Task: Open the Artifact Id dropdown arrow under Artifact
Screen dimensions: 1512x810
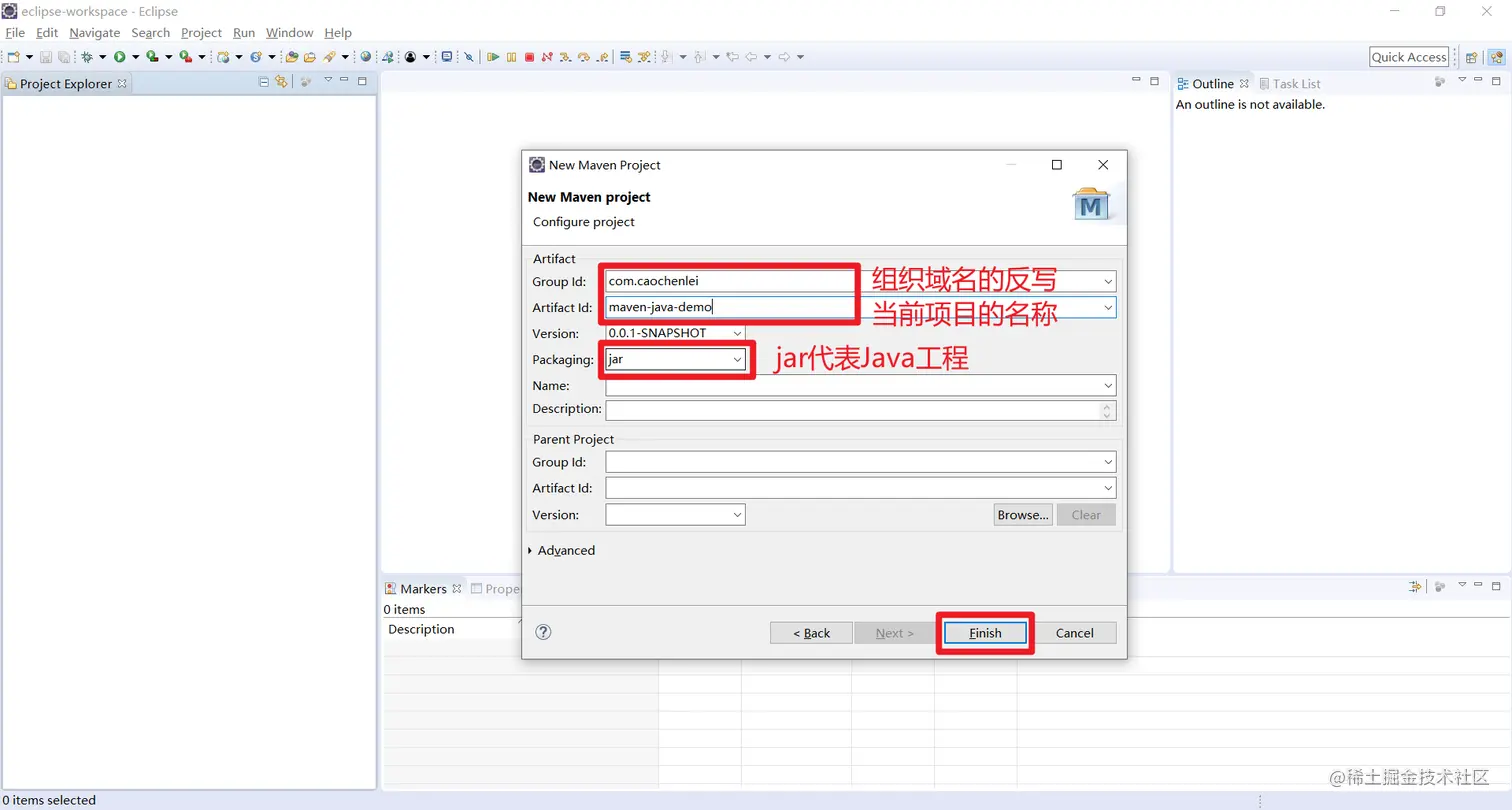Action: [1108, 308]
